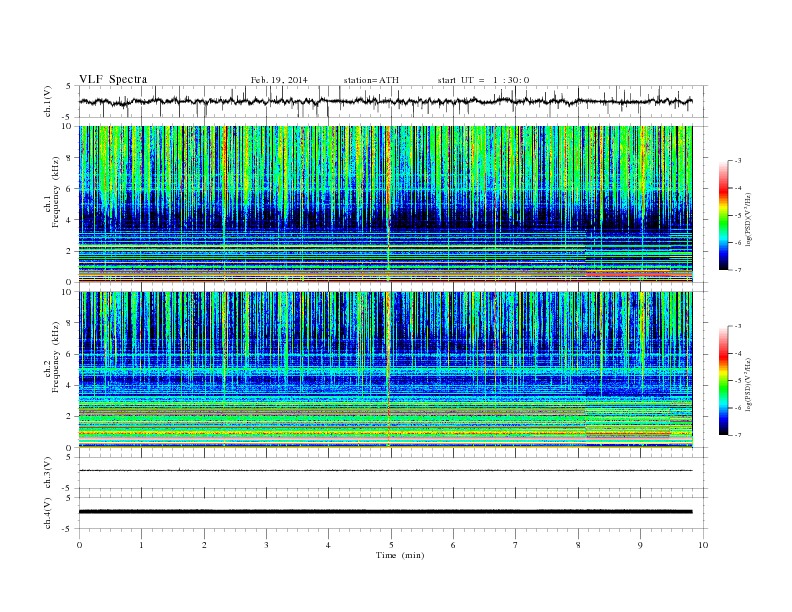Click the ch.1 voltage waveform trace
792x612 pixels.
[385, 101]
